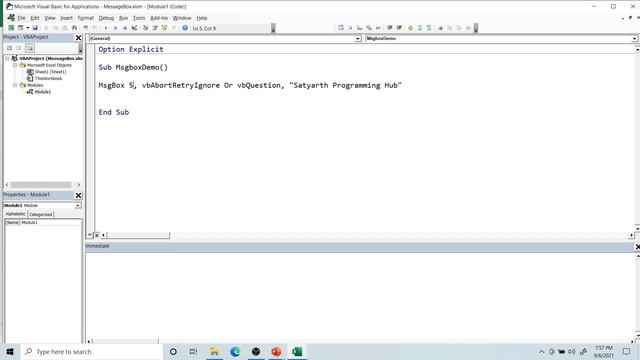Collapse the VBAProject (MessageBox.xlsm) tree node
Screen dimensions: 640x360
coord(7,58)
